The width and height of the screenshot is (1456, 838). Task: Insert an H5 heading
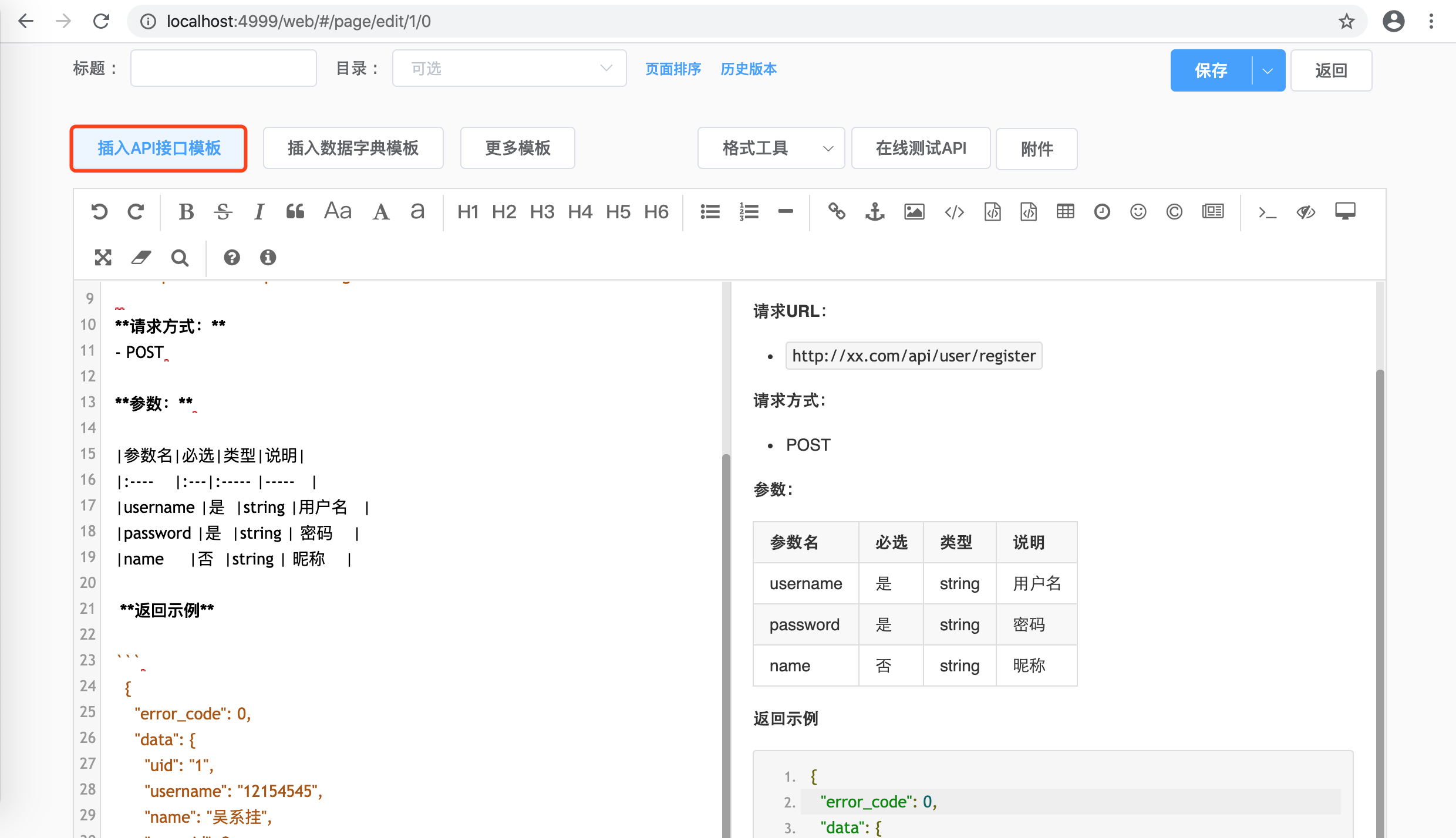[618, 211]
